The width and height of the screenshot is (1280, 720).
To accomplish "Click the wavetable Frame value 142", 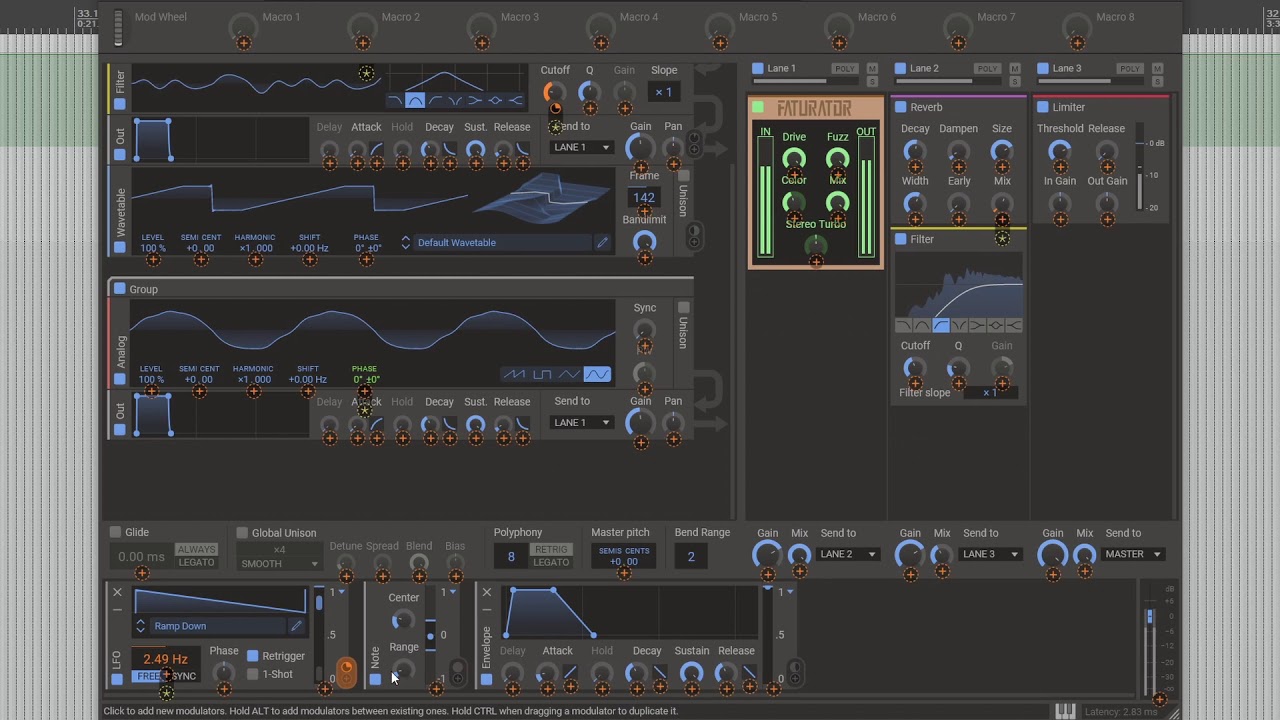I will (644, 198).
